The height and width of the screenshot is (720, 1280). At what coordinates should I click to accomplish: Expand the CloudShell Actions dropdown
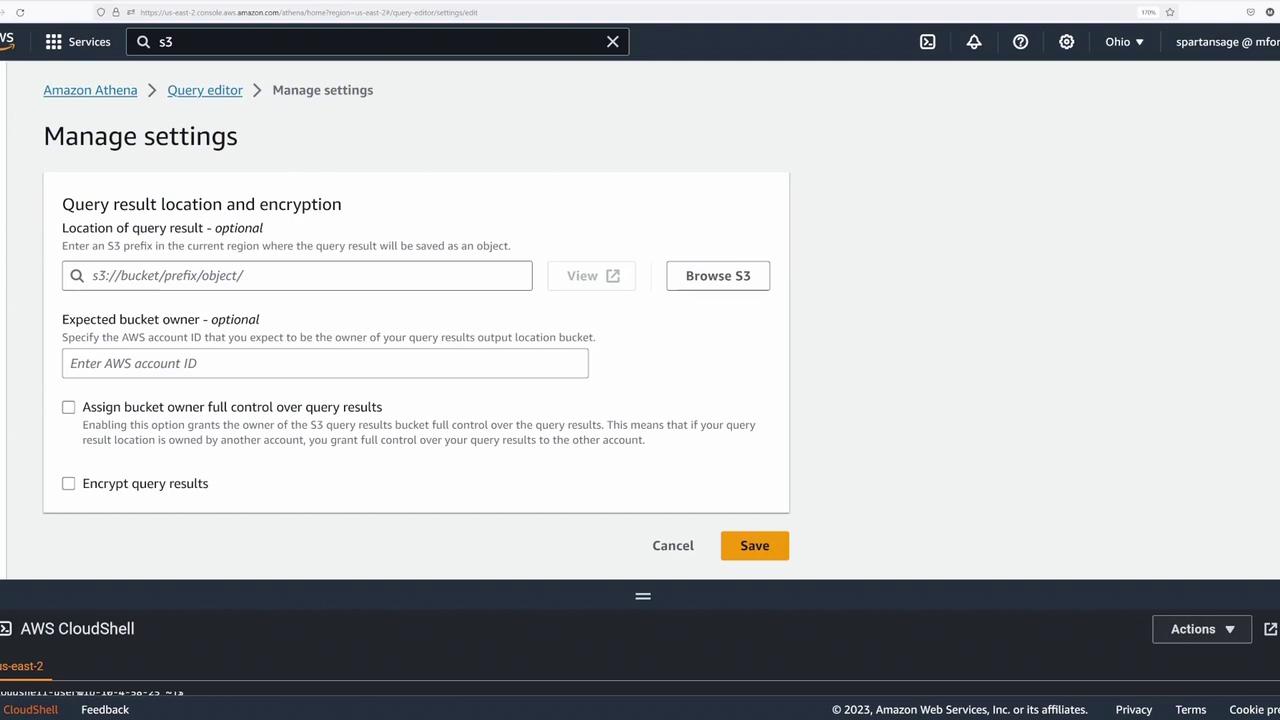click(x=1202, y=629)
